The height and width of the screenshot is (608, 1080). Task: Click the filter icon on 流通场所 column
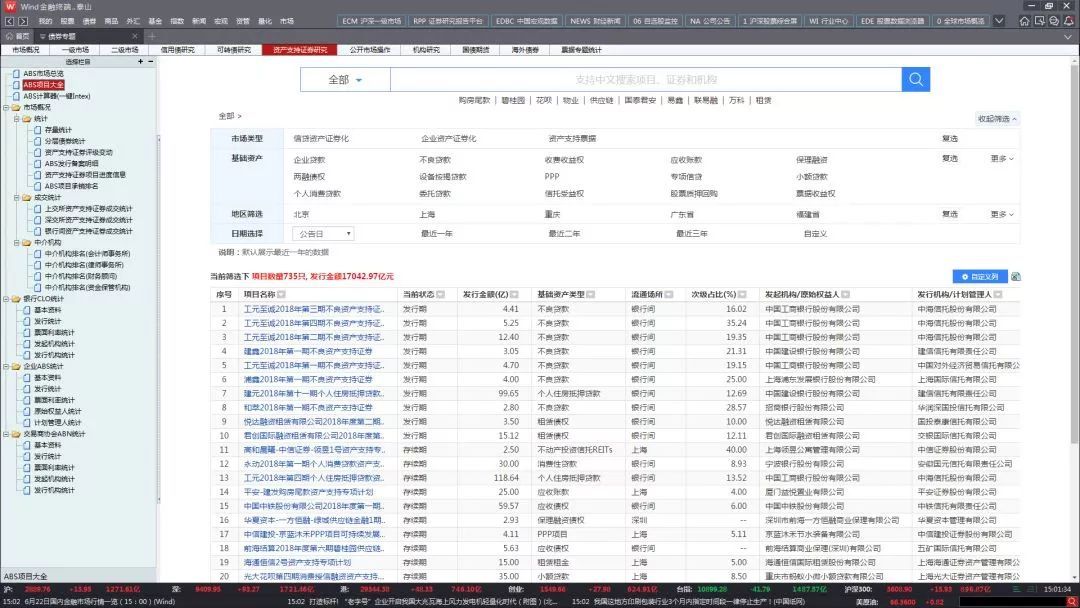669,294
